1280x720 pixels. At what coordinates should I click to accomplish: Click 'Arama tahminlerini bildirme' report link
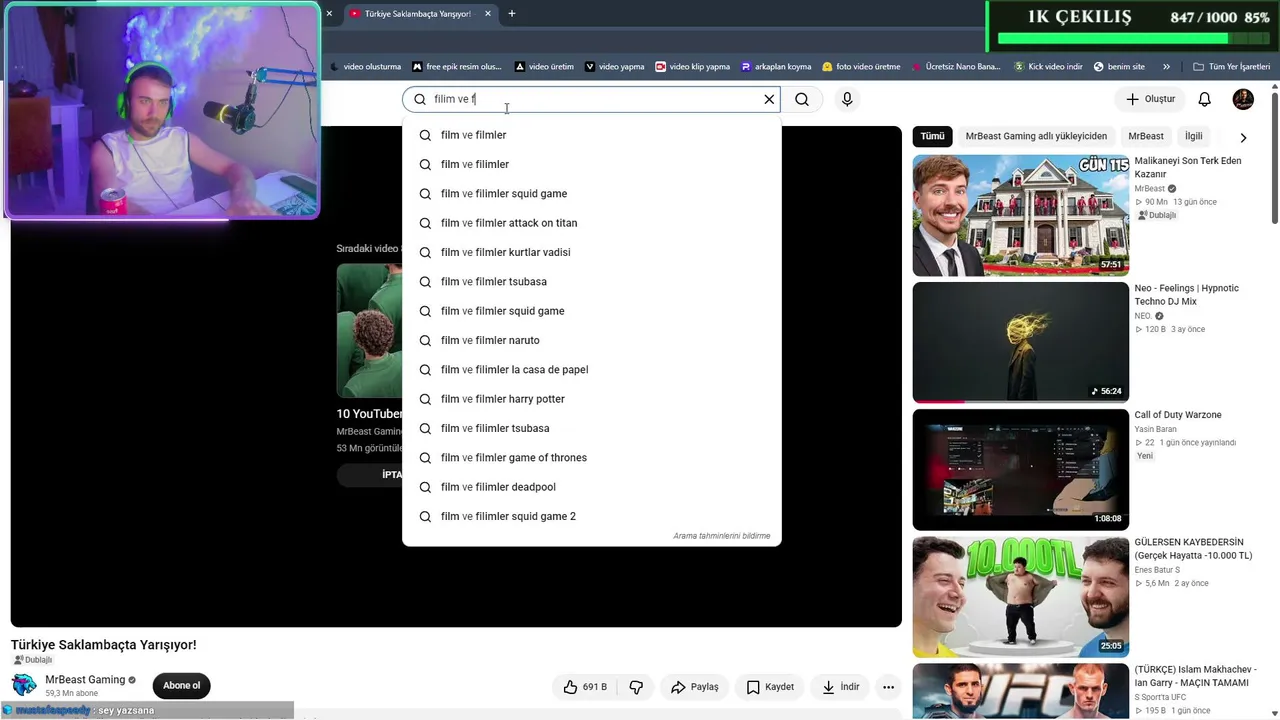(x=722, y=536)
